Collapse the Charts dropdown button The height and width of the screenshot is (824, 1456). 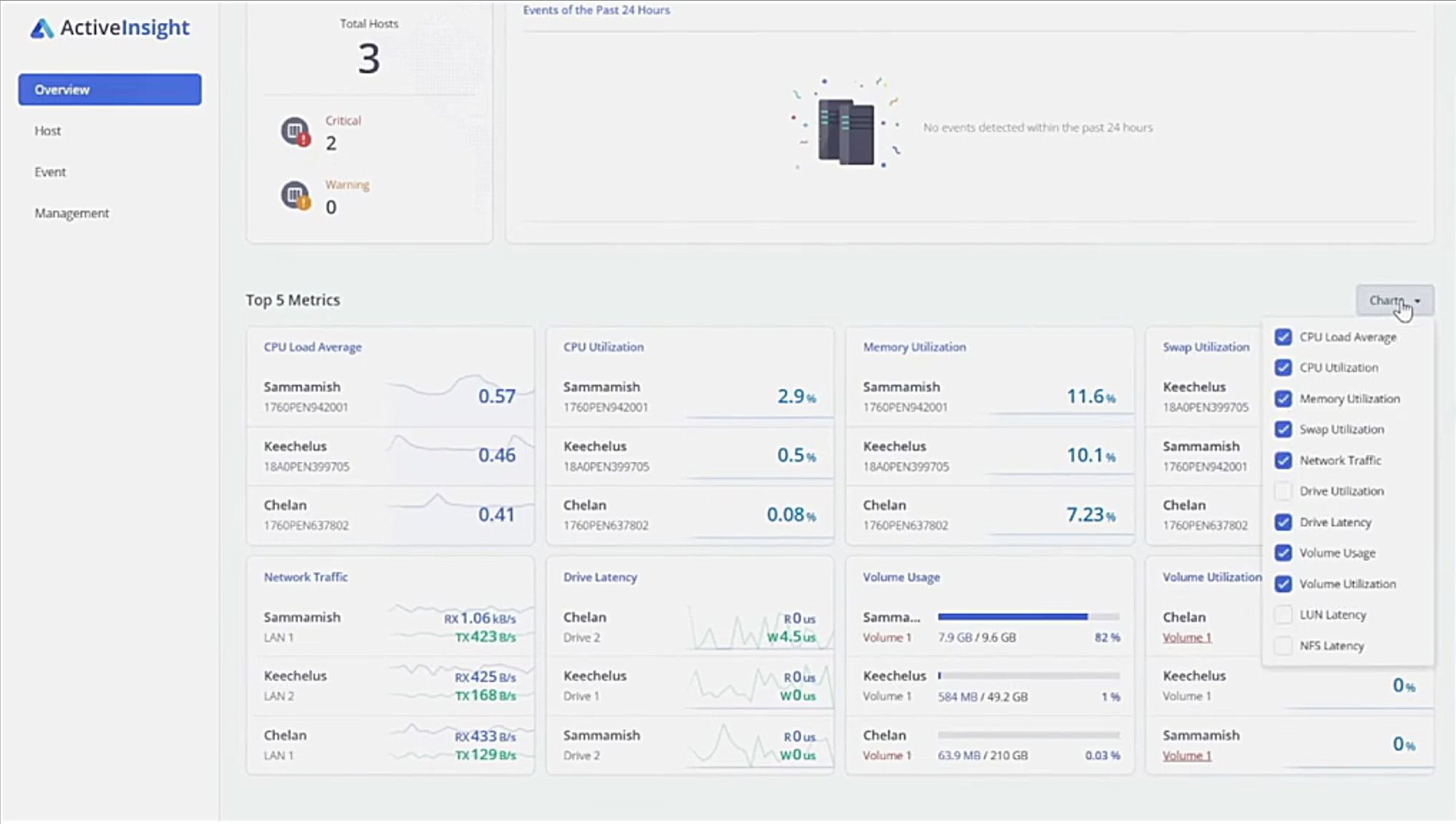1394,301
